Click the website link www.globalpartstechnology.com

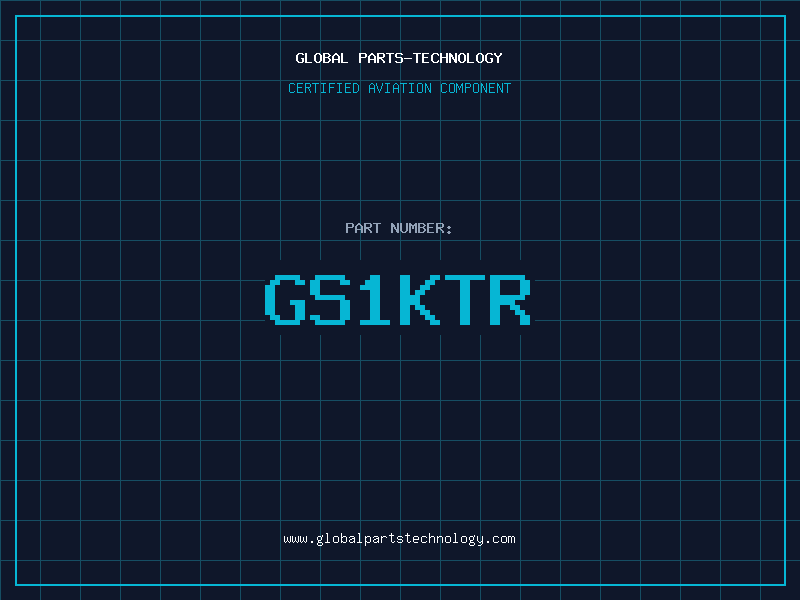[399, 539]
